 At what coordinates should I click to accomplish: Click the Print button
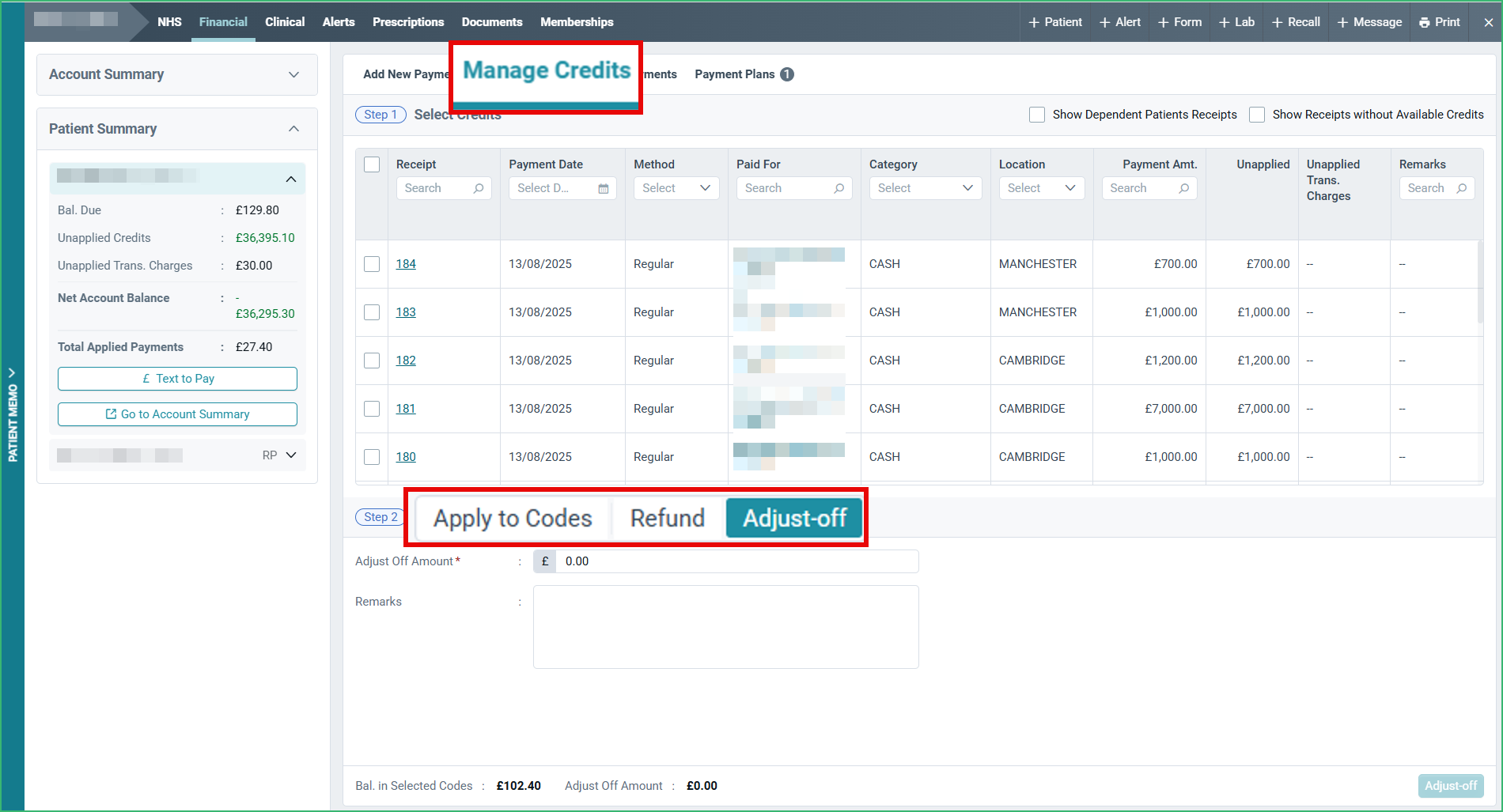1440,22
